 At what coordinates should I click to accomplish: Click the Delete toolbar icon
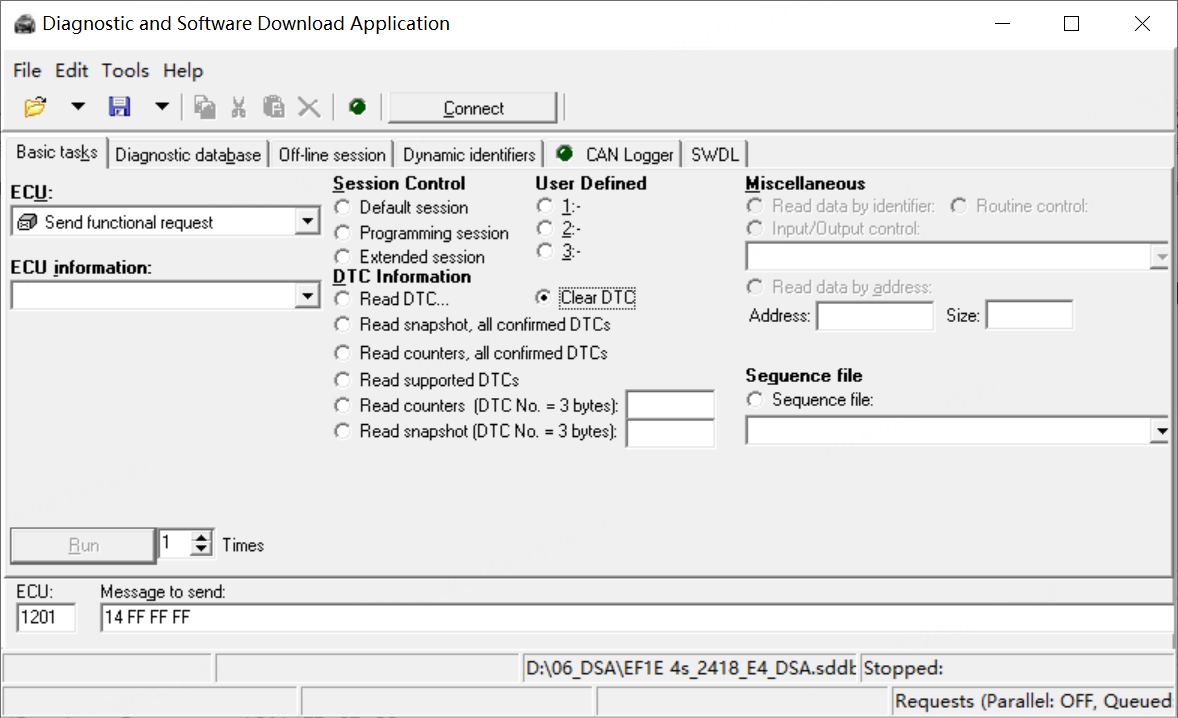308,106
